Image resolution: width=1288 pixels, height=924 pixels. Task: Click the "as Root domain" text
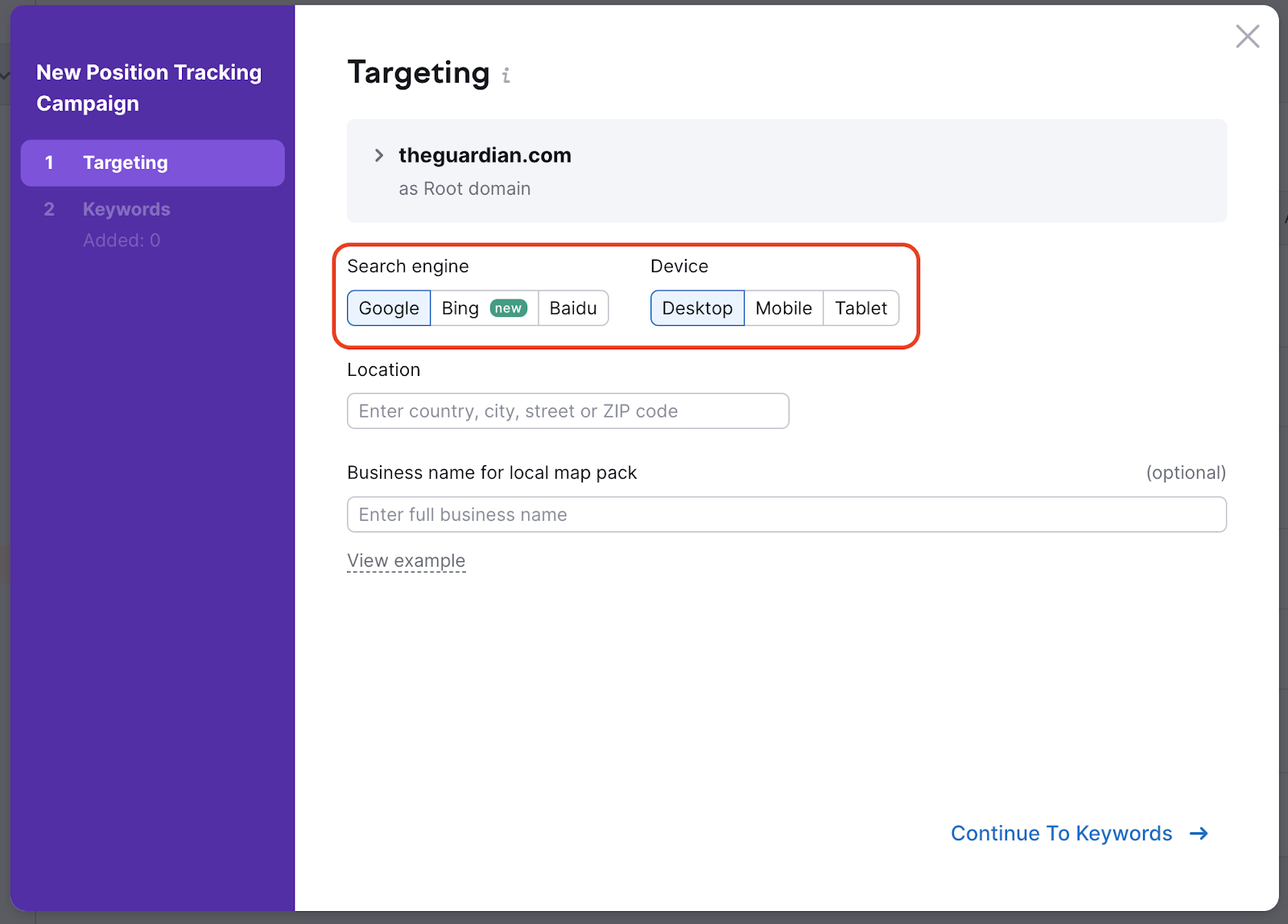point(464,188)
